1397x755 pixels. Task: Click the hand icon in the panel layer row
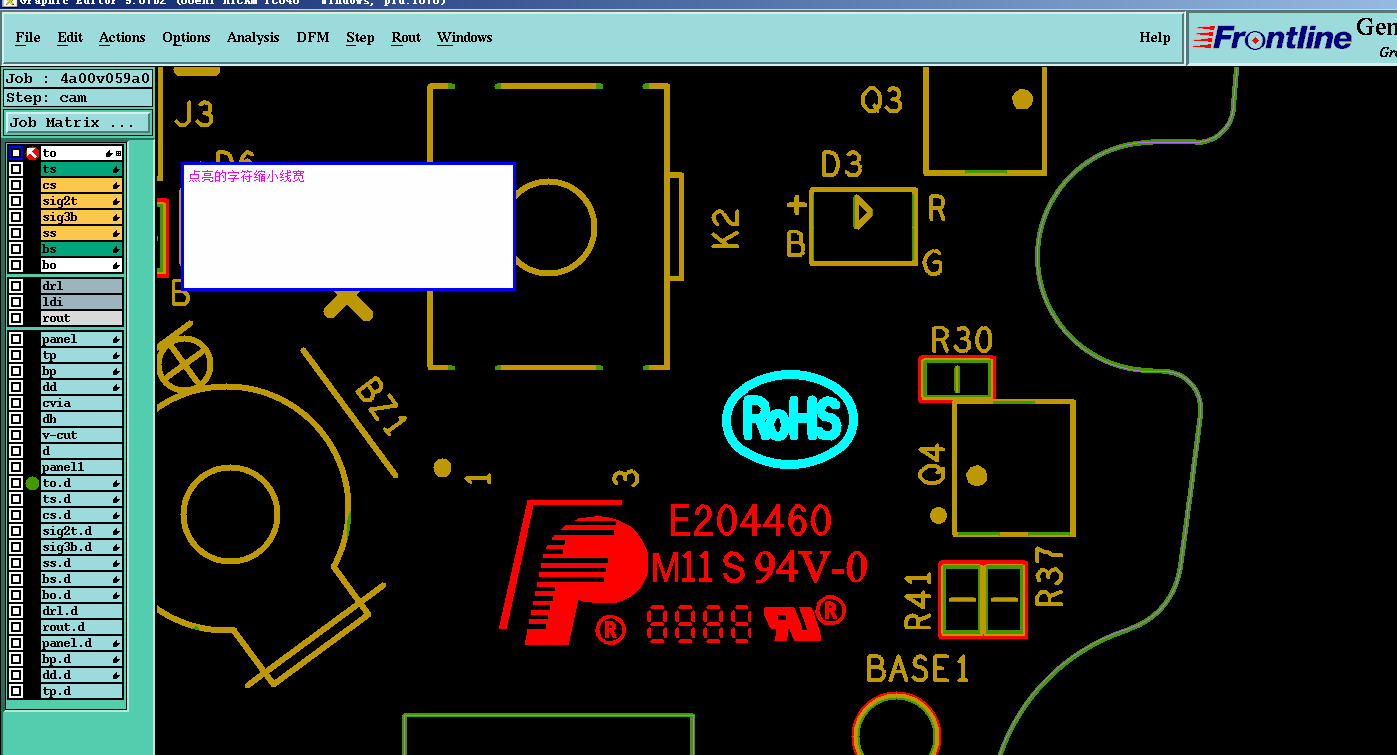(x=116, y=339)
